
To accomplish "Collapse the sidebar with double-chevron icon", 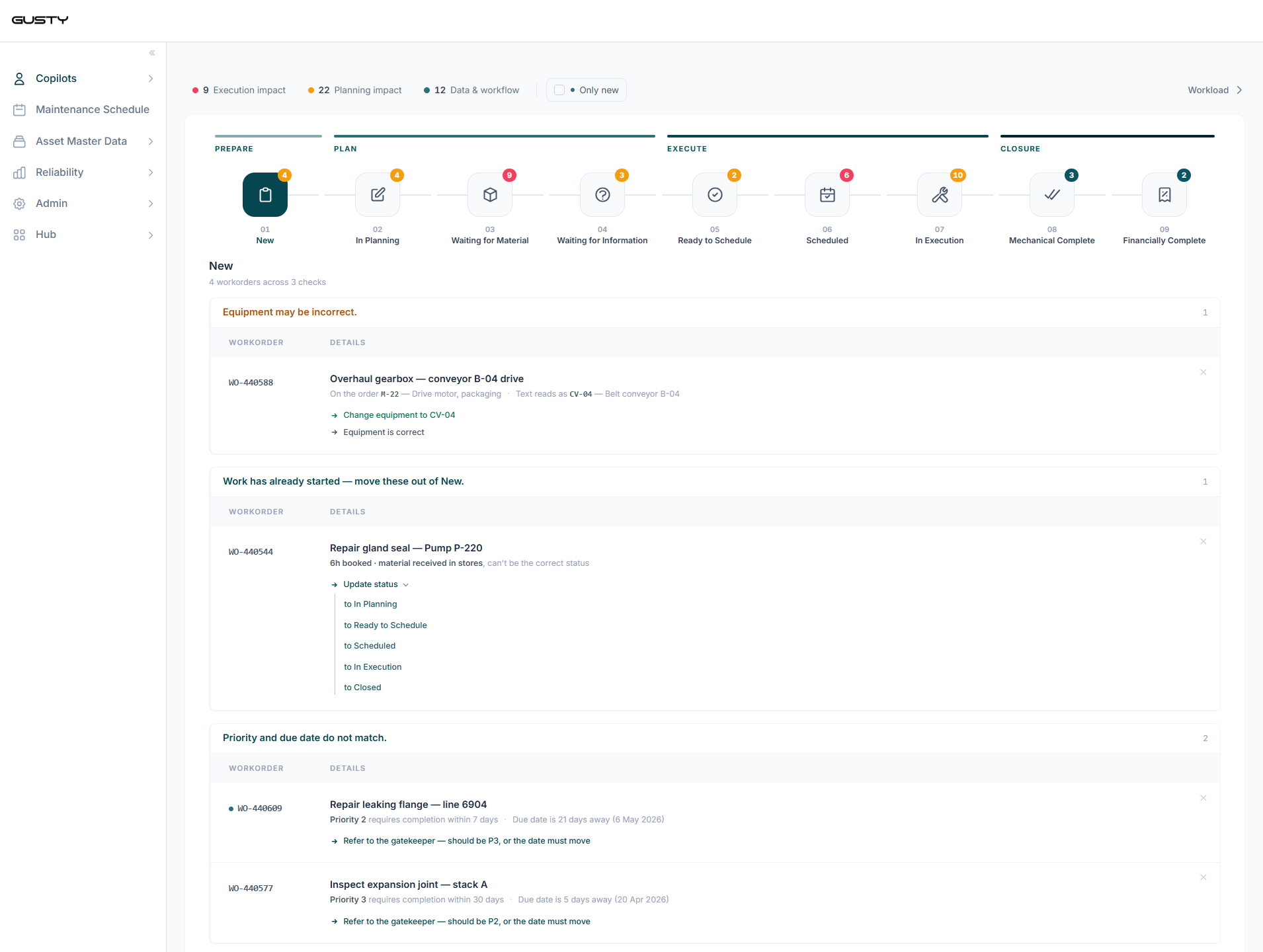I will (x=152, y=53).
